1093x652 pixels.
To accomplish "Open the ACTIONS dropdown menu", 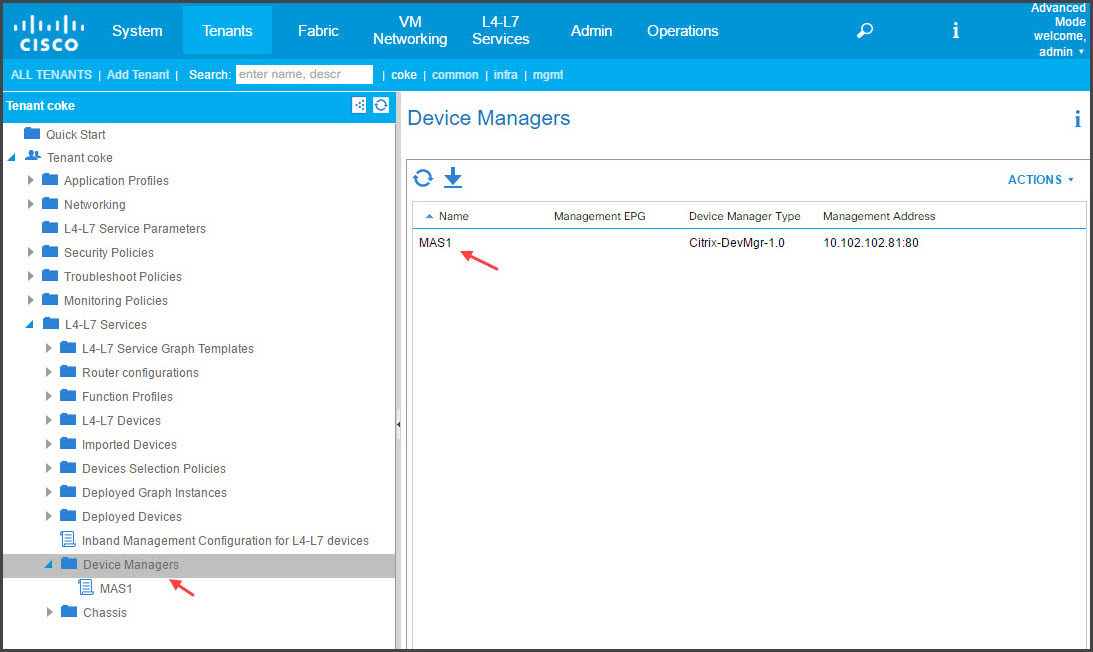I will click(x=1041, y=180).
